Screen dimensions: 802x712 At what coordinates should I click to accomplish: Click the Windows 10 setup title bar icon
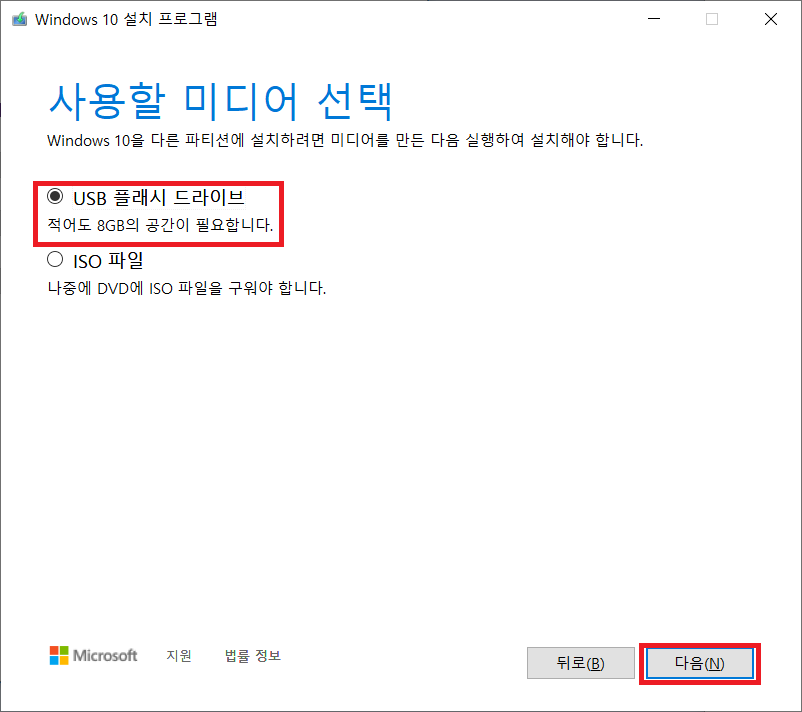(x=19, y=19)
